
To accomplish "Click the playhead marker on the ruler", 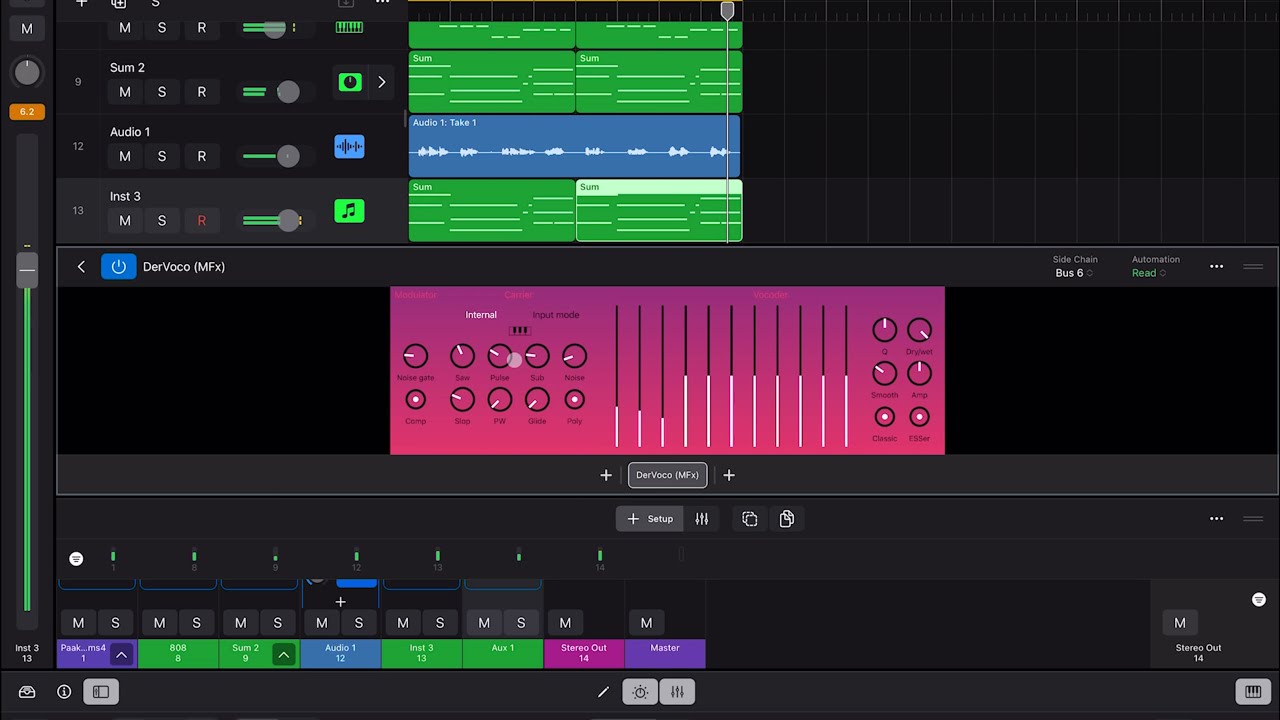I will click(727, 10).
